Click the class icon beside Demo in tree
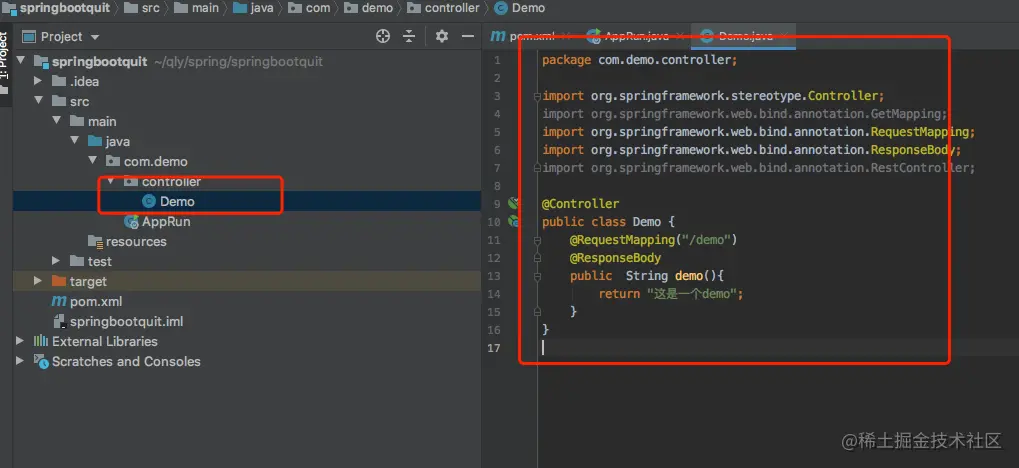The width and height of the screenshot is (1019, 468). 149,202
